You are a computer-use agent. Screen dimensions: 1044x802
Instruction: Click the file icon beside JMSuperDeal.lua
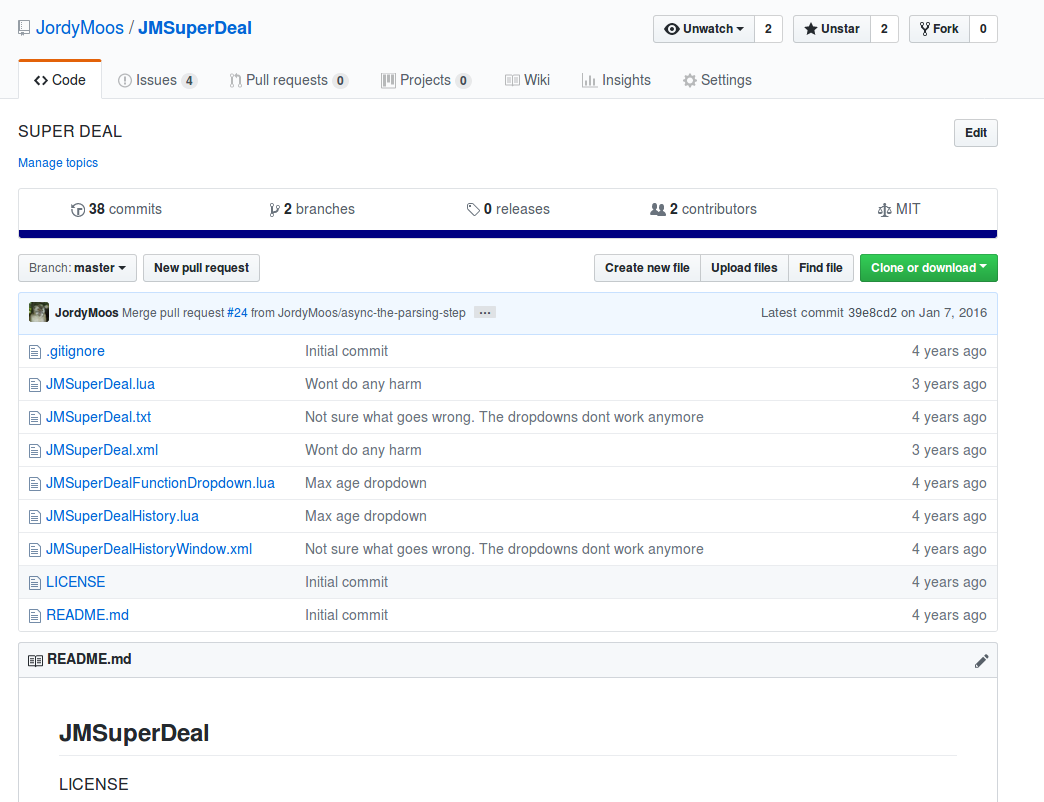(x=35, y=385)
